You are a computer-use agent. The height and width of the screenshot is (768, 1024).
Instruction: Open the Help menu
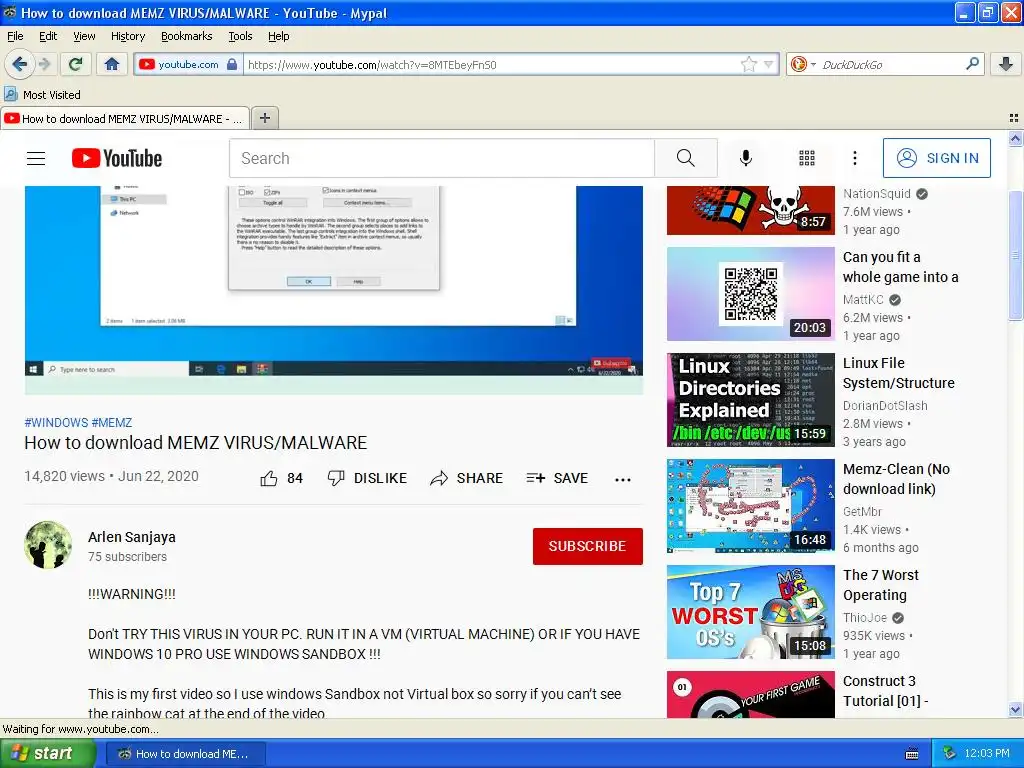(x=279, y=36)
